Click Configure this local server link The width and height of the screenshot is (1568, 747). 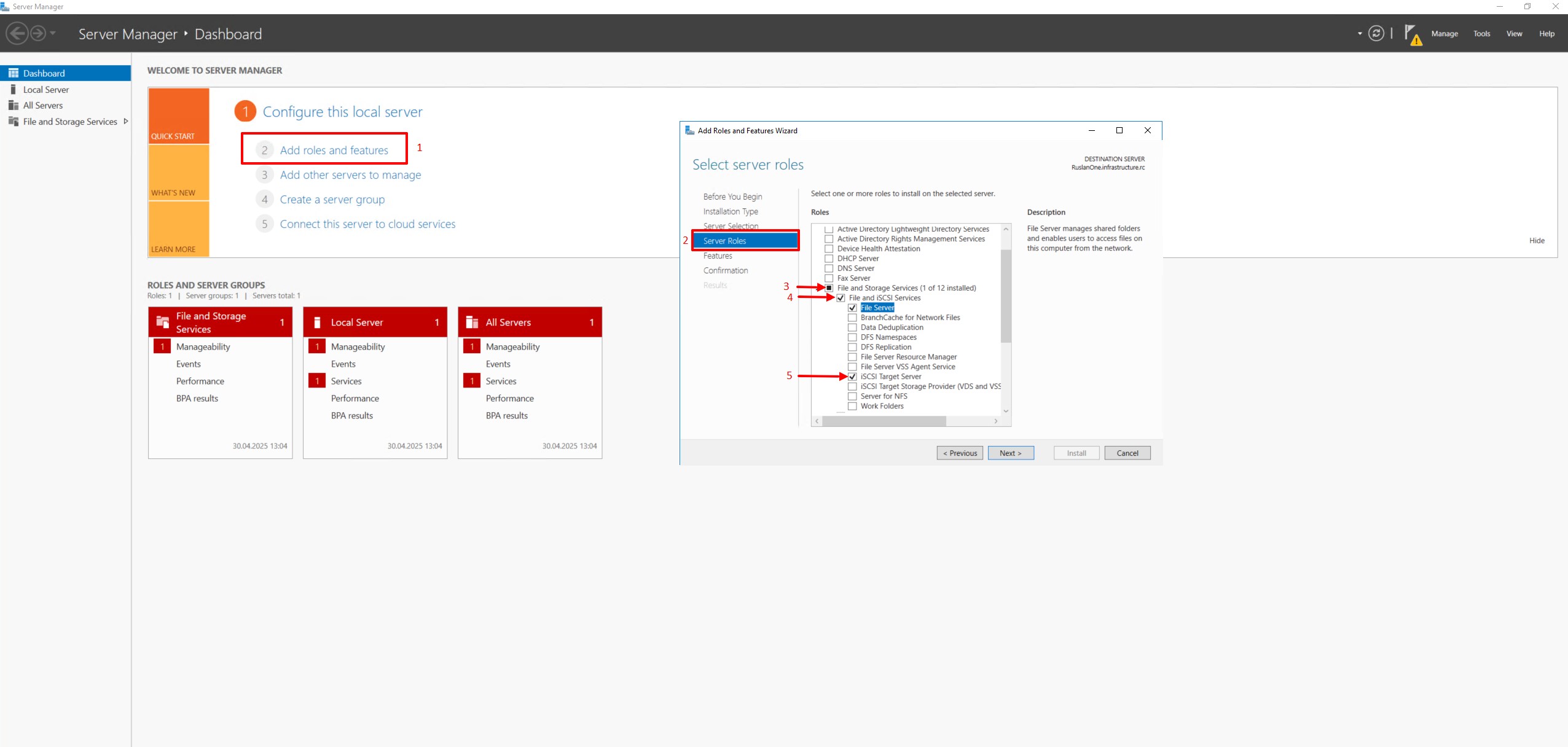click(x=342, y=112)
